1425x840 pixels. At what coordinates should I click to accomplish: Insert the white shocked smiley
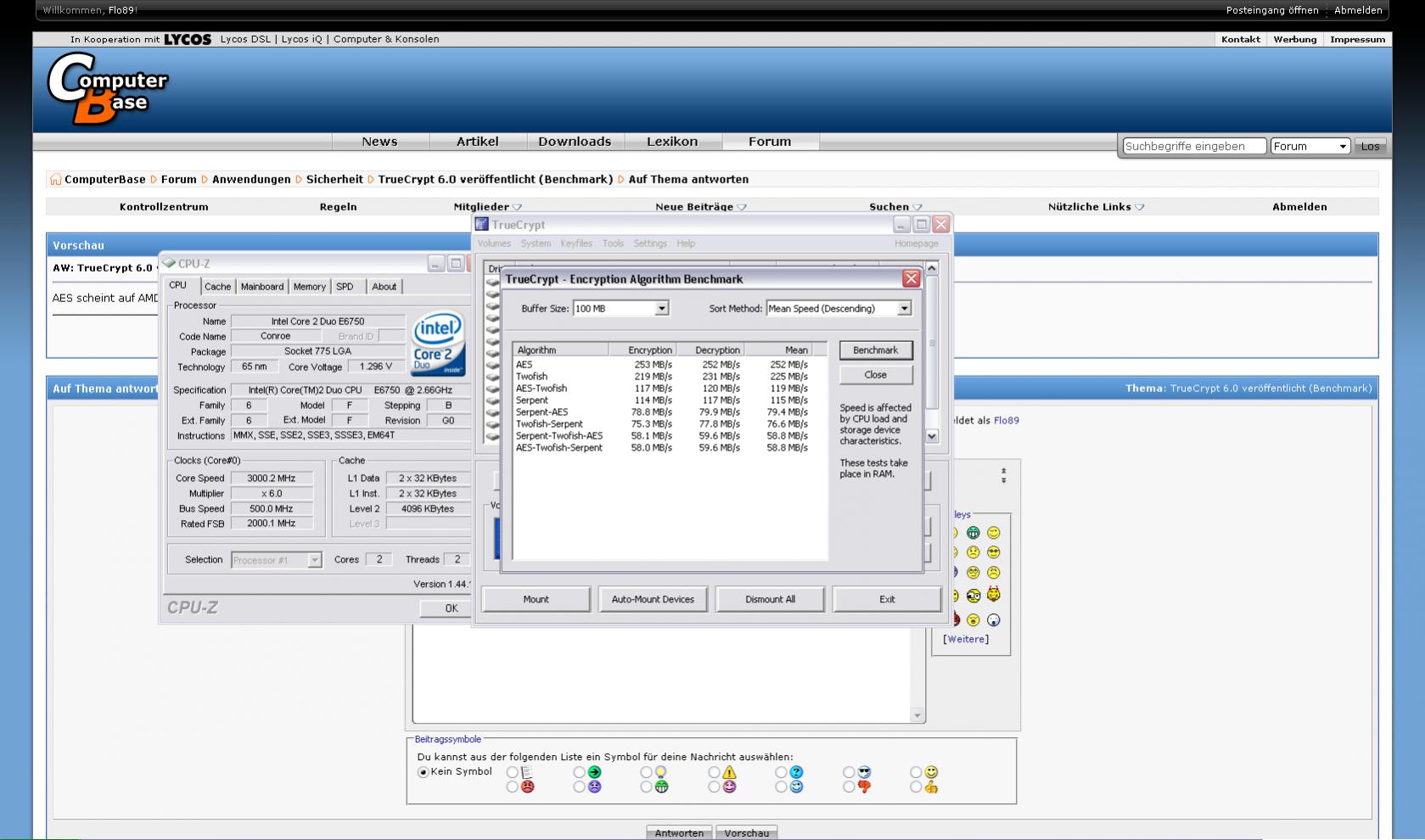[x=993, y=620]
